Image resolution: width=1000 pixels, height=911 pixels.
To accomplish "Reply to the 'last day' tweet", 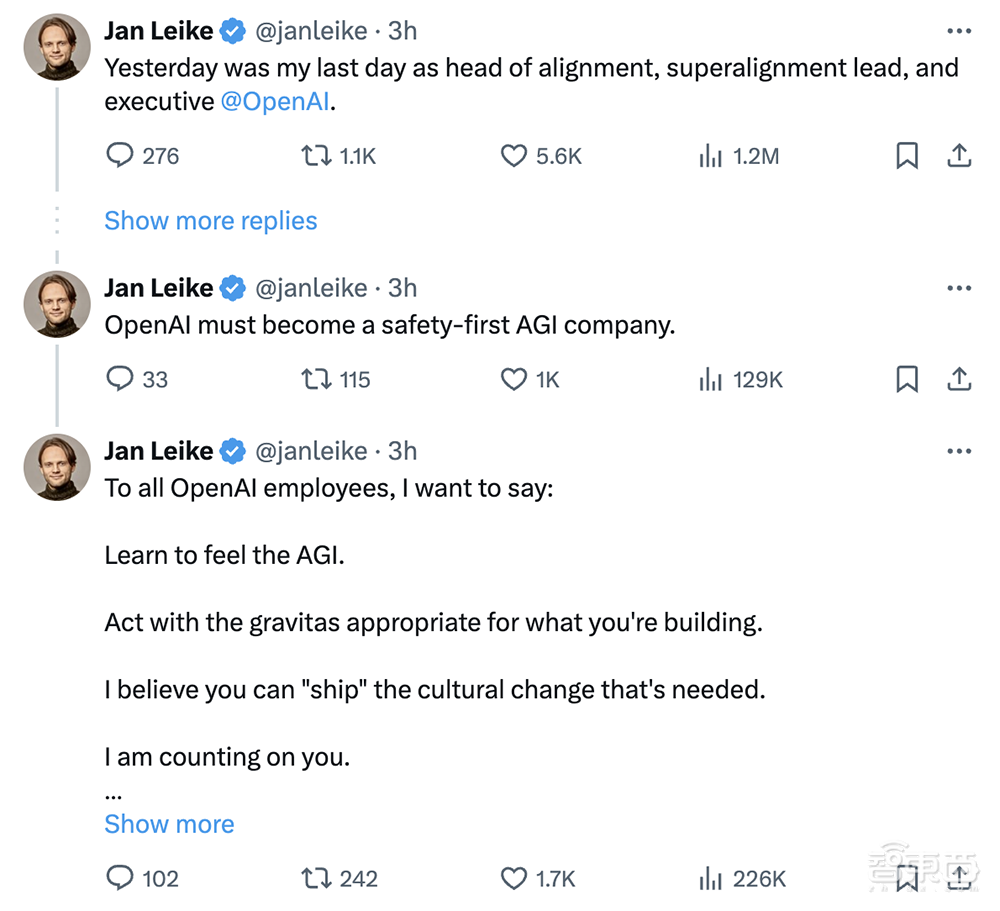I will coord(120,156).
